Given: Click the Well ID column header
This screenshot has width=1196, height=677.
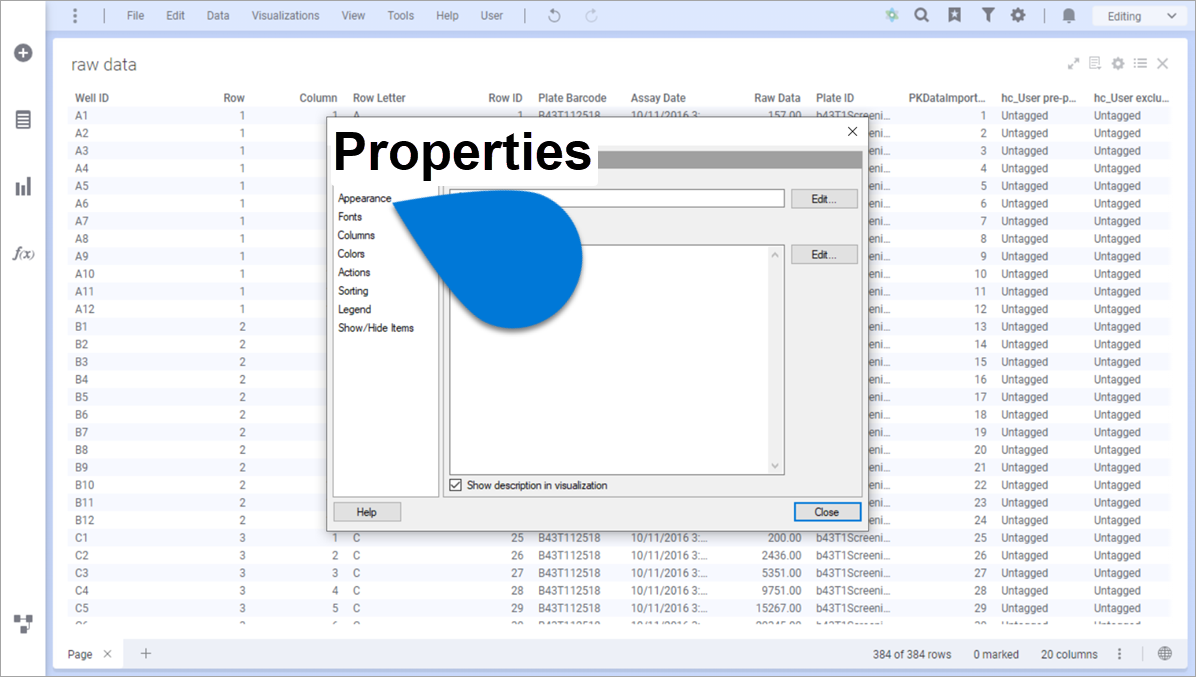Looking at the screenshot, I should [92, 98].
